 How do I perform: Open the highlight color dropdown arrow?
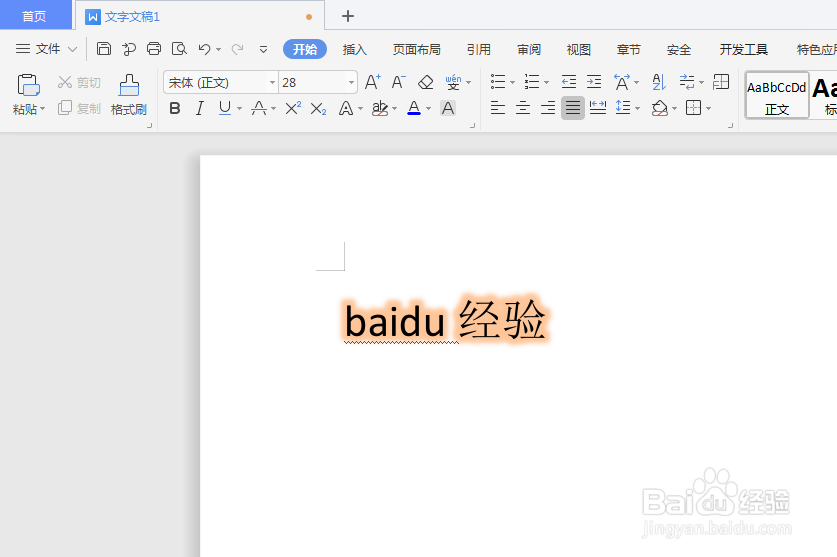click(394, 109)
